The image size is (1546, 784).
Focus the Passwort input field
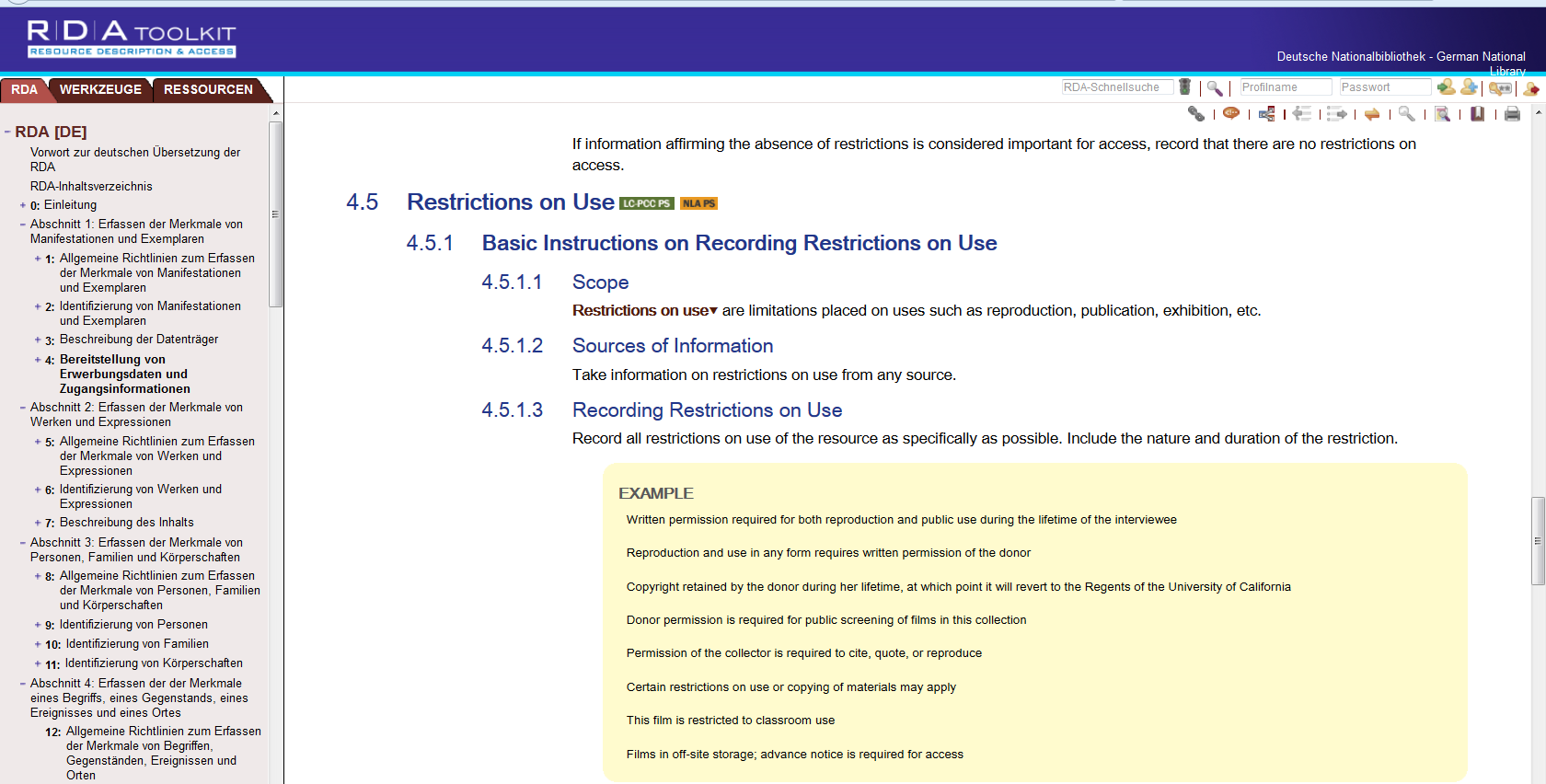click(1385, 87)
